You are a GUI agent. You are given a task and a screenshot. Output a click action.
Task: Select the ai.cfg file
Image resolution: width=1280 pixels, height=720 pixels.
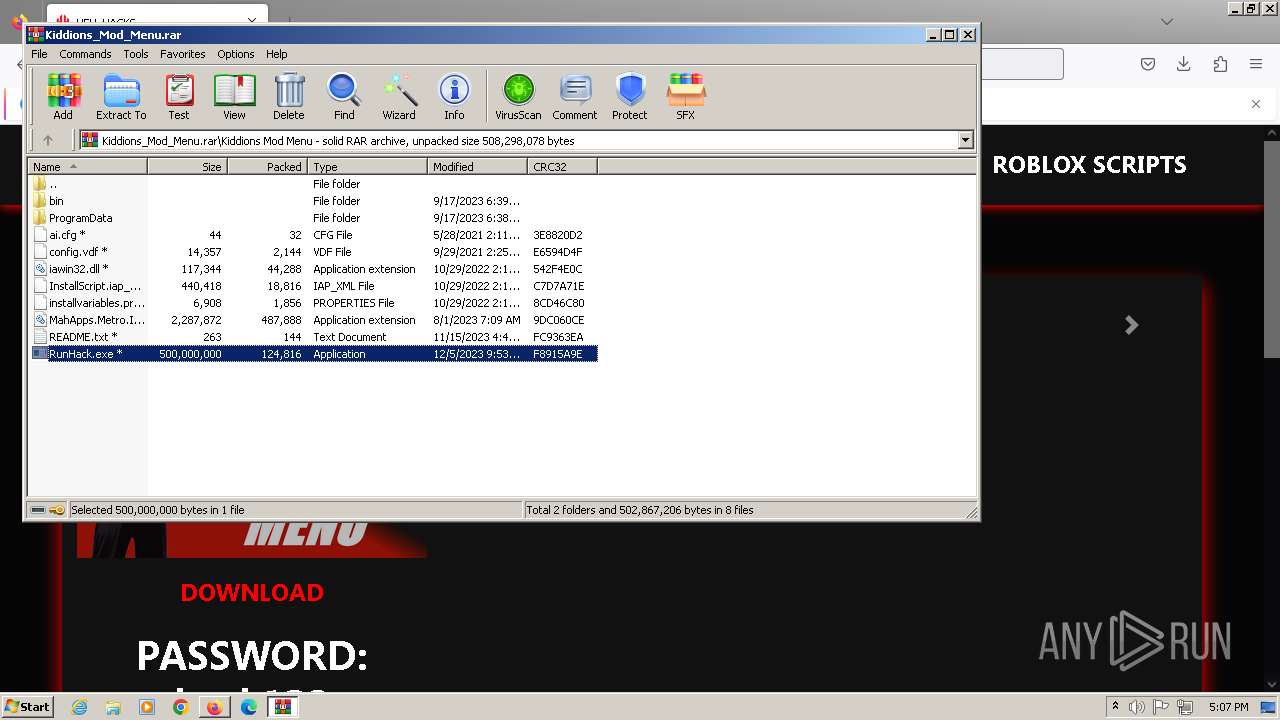[314, 235]
